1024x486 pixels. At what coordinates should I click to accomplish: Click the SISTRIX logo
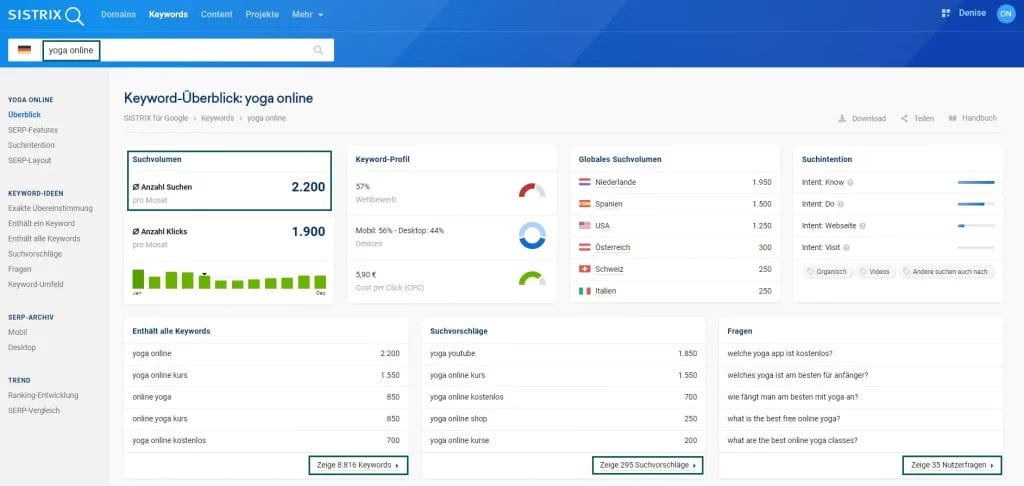coord(46,15)
